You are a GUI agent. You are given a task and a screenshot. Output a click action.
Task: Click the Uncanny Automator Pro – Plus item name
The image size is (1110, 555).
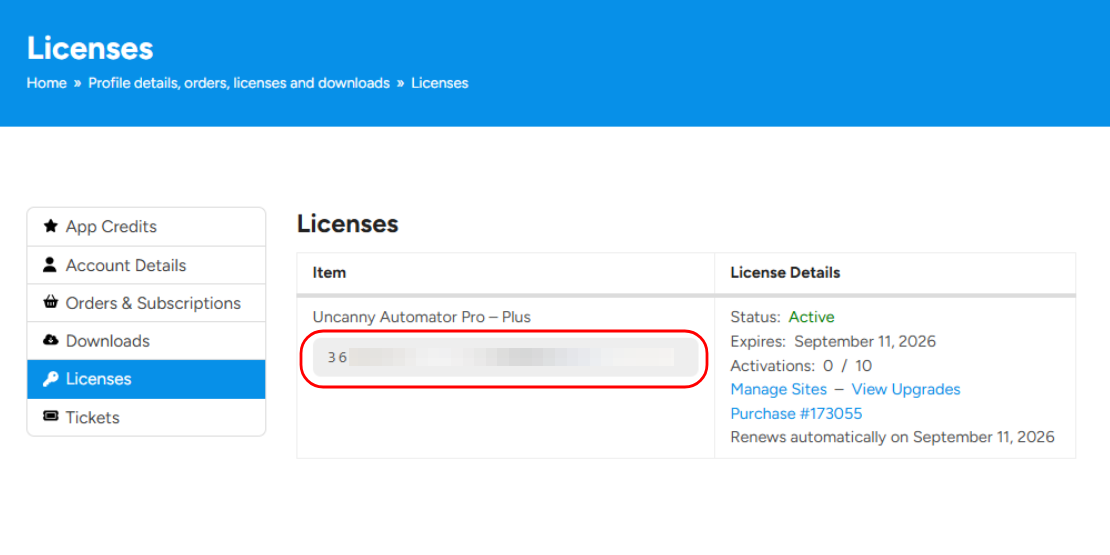tap(422, 317)
